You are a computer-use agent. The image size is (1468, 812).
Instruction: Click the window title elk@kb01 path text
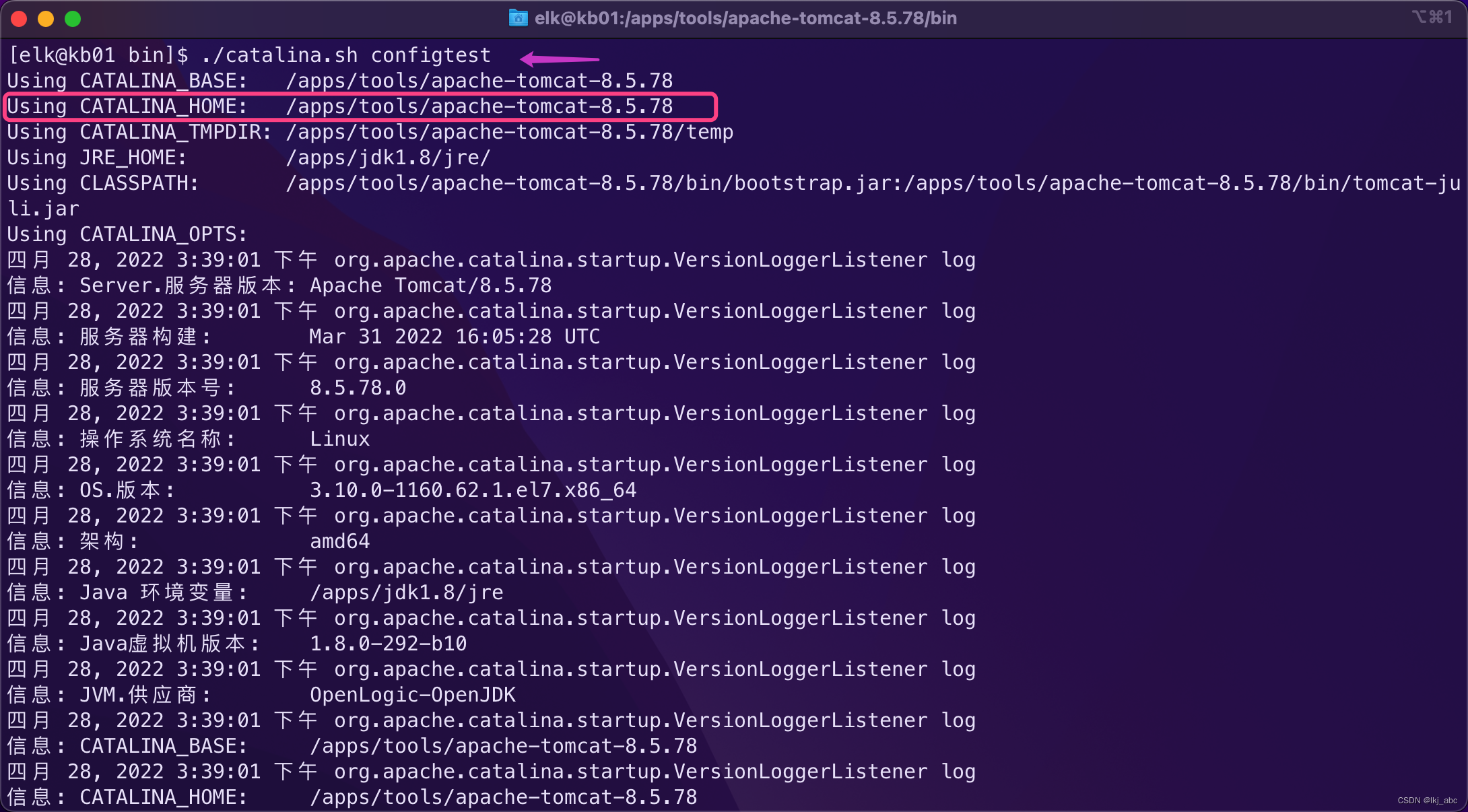[745, 18]
